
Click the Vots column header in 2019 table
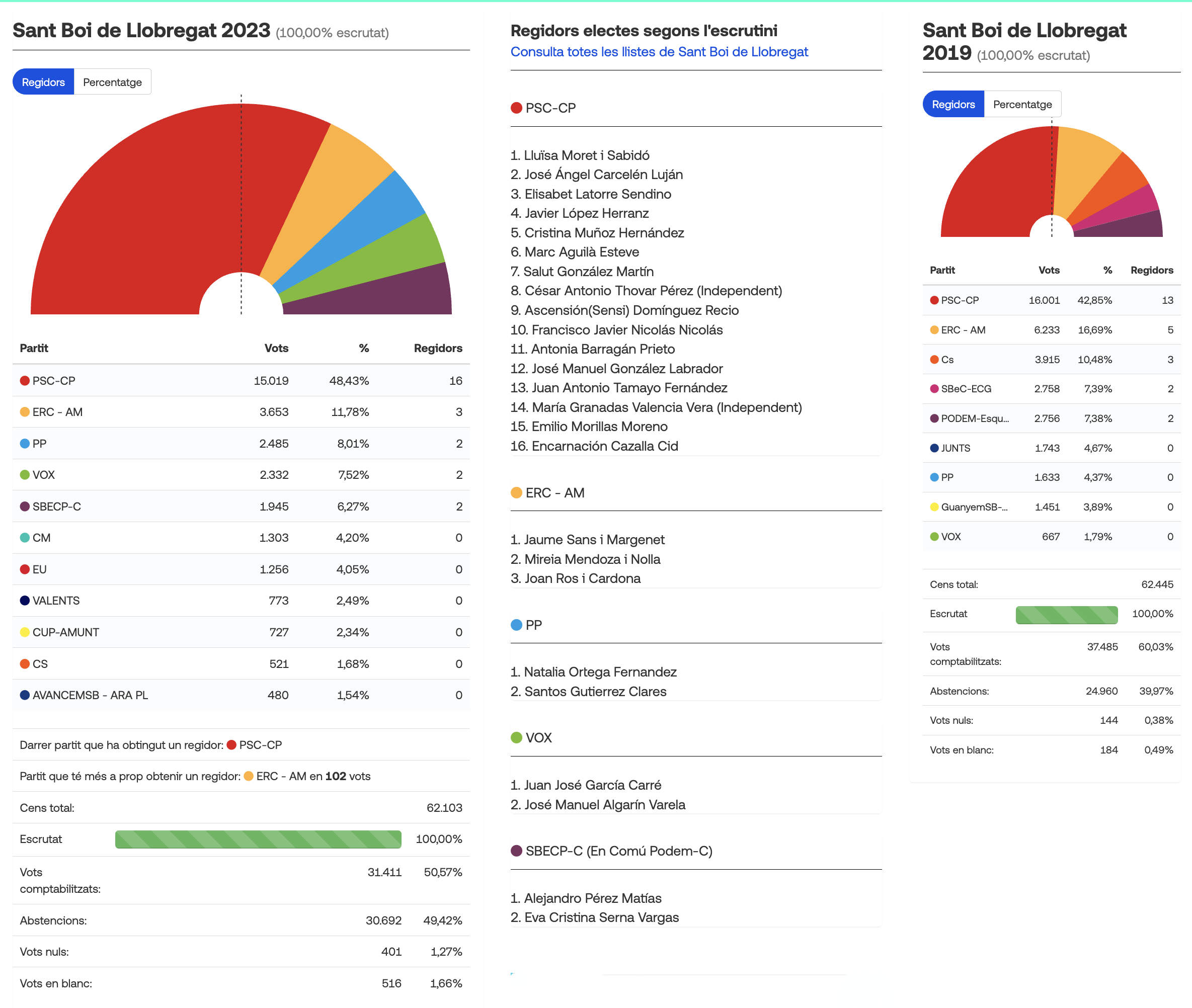[1049, 270]
